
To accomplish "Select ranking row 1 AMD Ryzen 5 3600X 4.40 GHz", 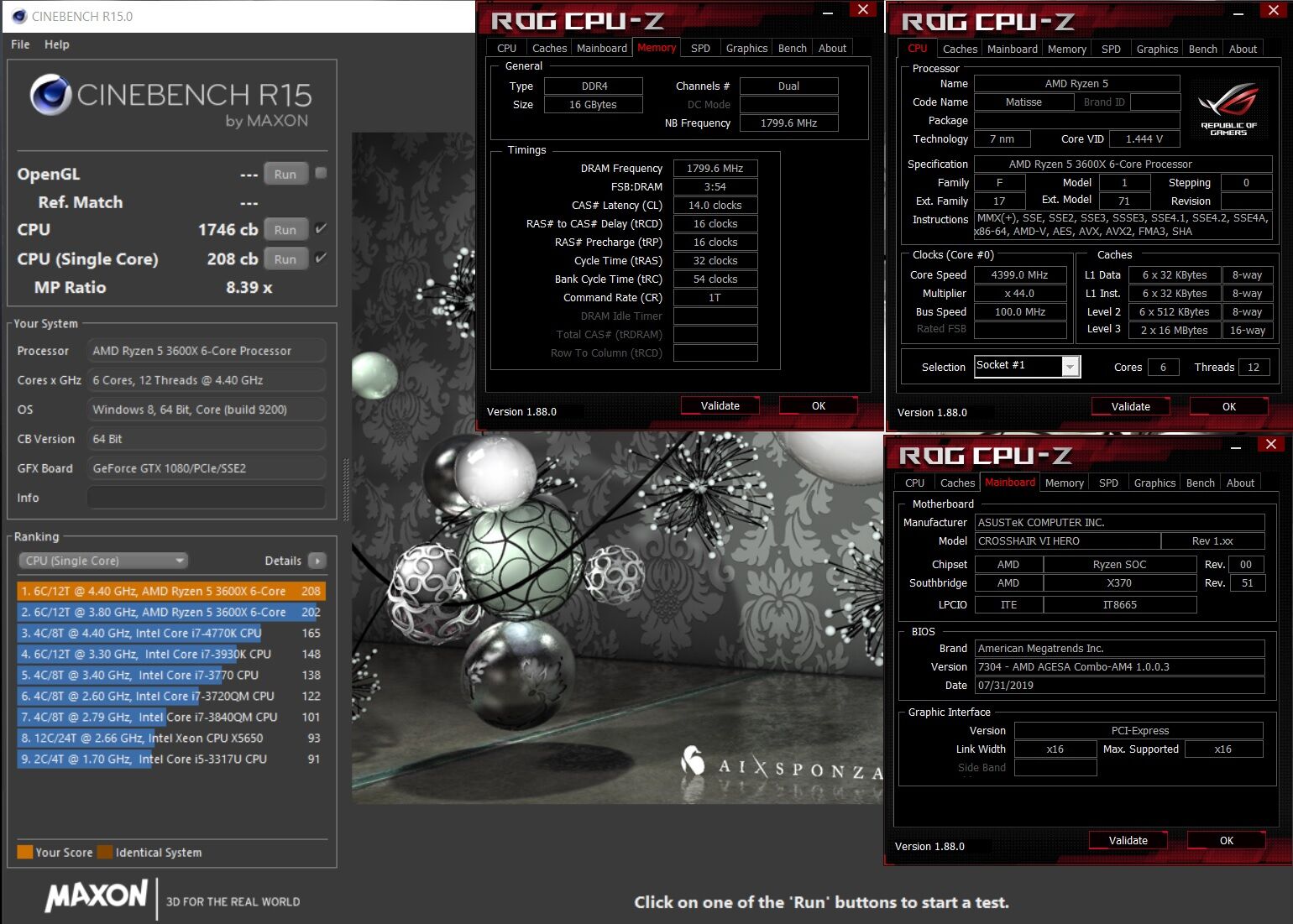I will pos(170,591).
